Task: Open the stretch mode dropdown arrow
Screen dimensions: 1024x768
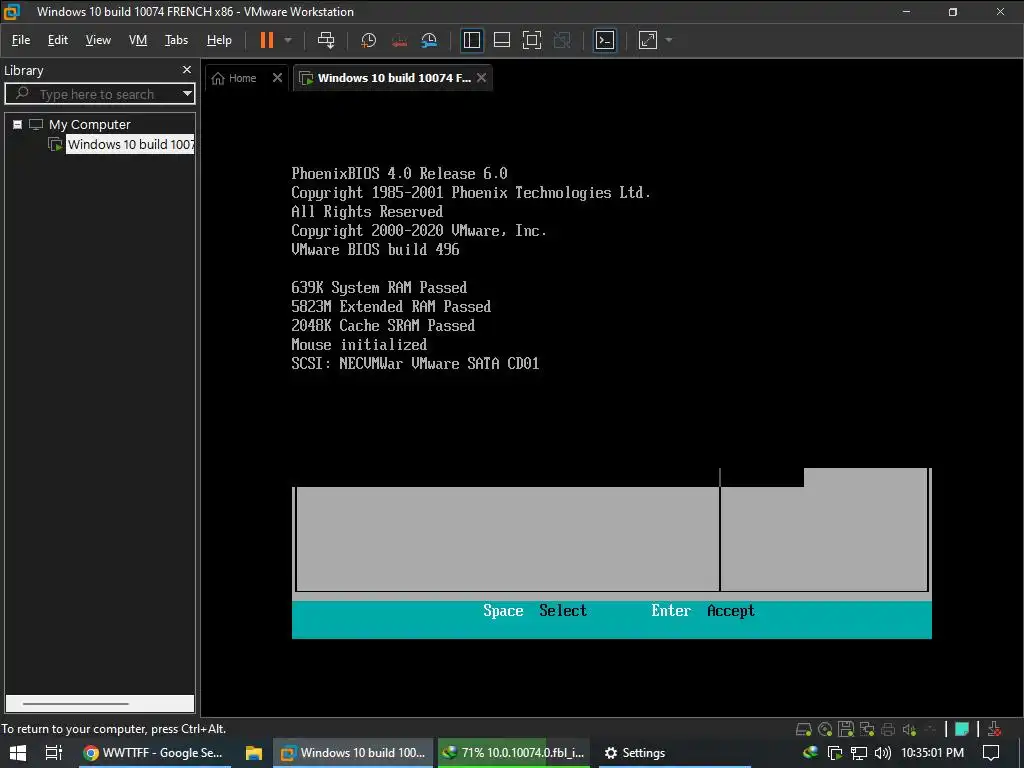Action: pos(669,40)
